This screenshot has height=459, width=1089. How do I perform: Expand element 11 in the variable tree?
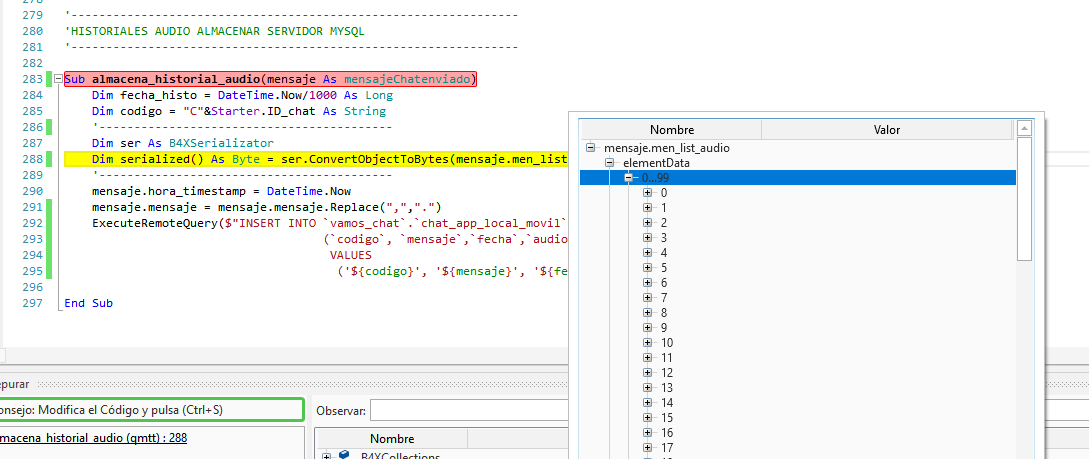click(647, 358)
